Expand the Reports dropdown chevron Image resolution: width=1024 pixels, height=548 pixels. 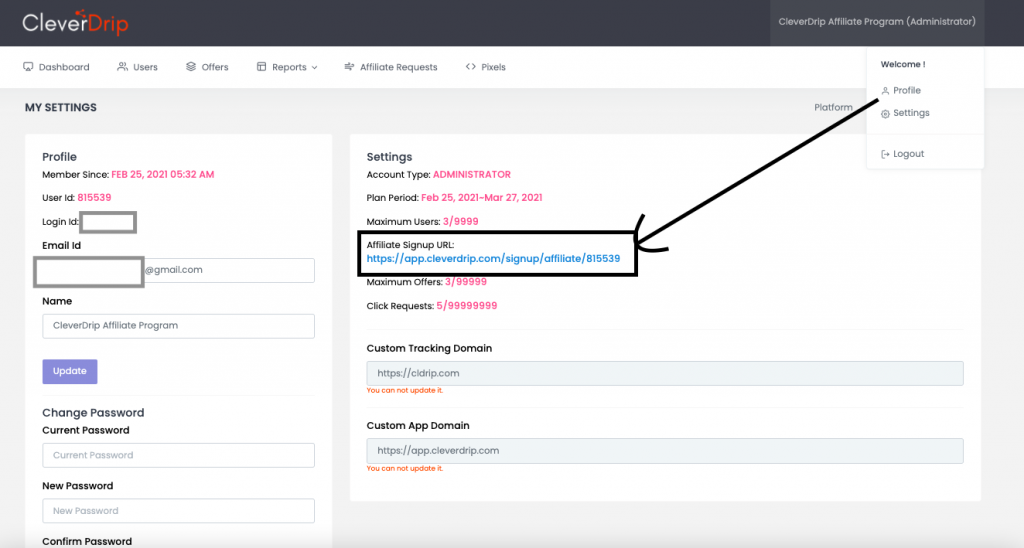point(314,67)
